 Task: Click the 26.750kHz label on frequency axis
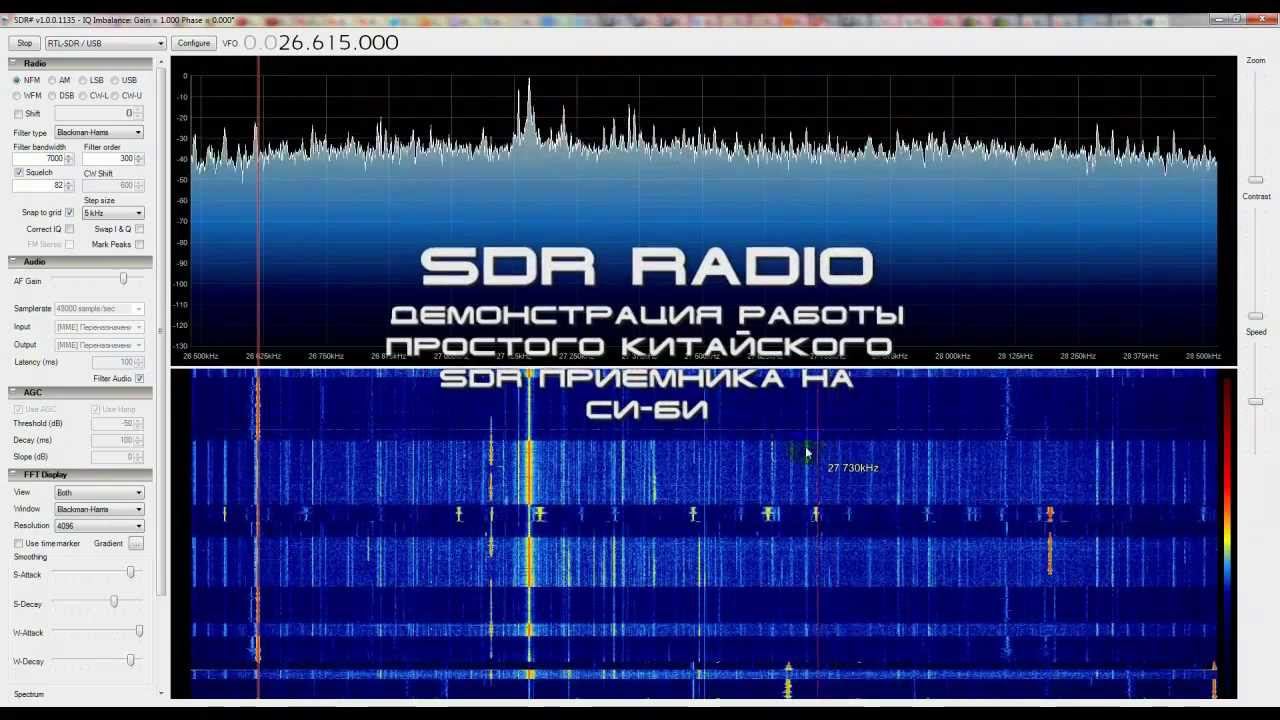pos(326,356)
